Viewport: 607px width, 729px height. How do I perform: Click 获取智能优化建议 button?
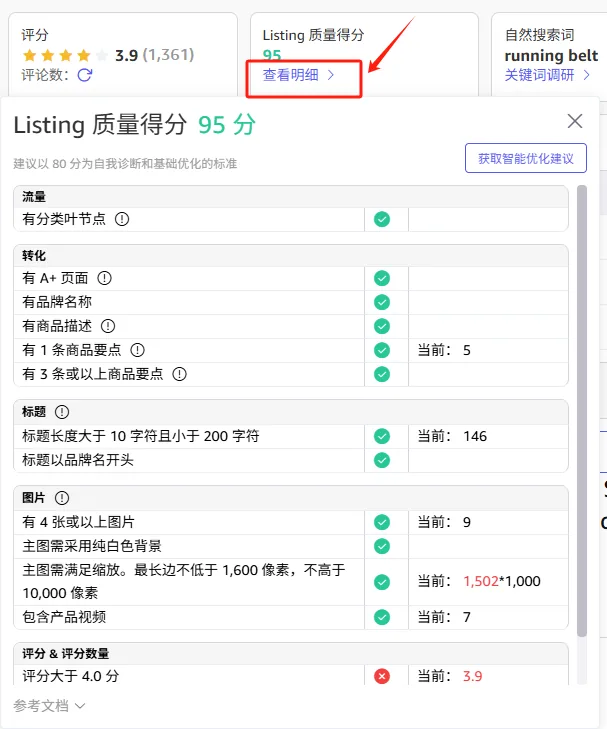tap(526, 159)
